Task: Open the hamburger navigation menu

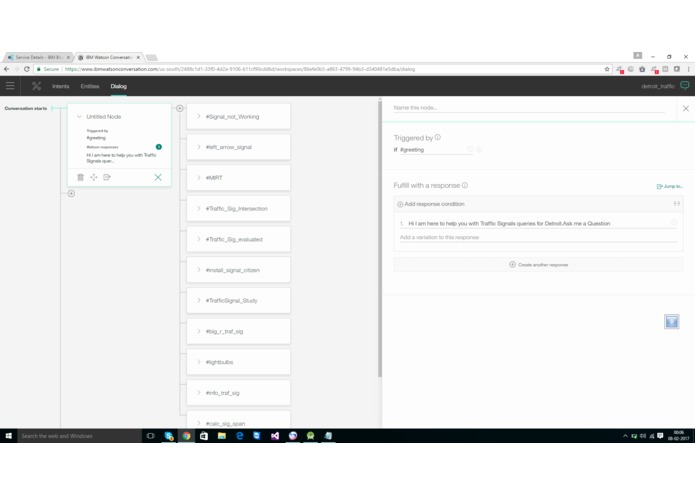Action: click(10, 86)
